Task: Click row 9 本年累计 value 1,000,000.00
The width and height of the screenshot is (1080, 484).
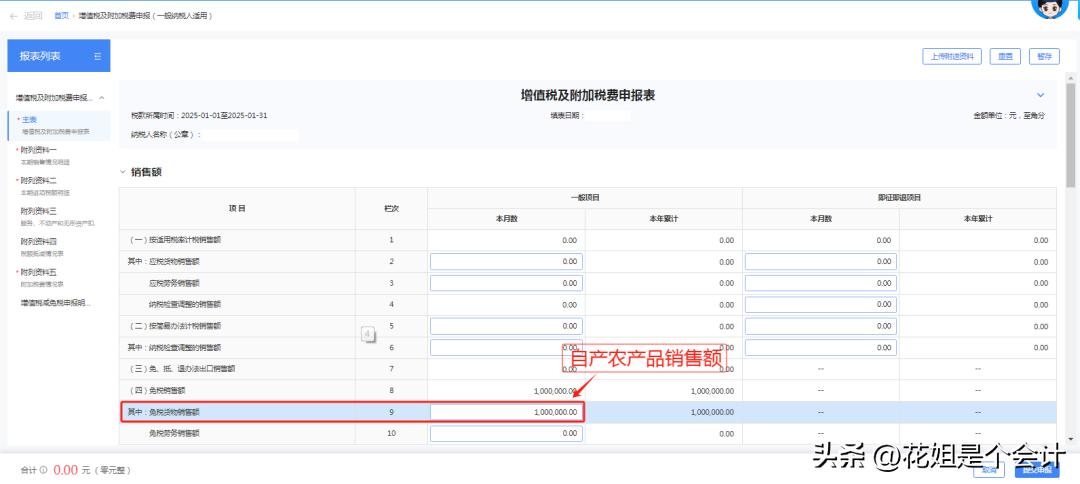Action: coord(712,412)
